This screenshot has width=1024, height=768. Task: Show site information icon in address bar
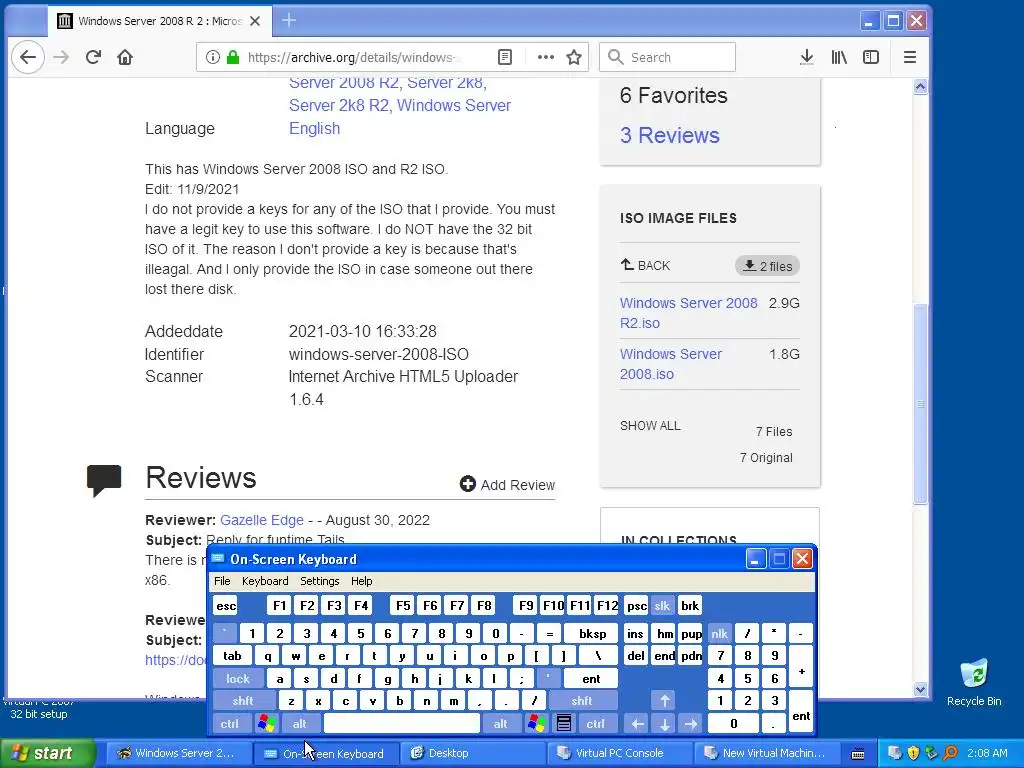(x=213, y=57)
